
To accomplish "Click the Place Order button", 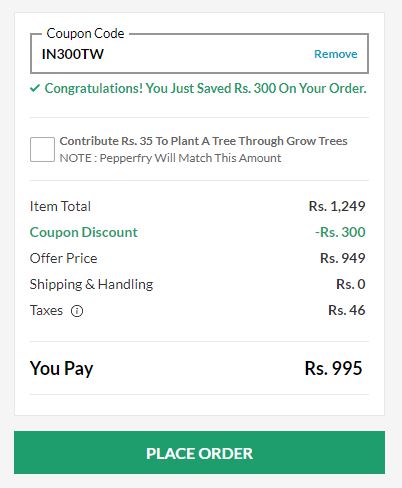I will [x=199, y=452].
